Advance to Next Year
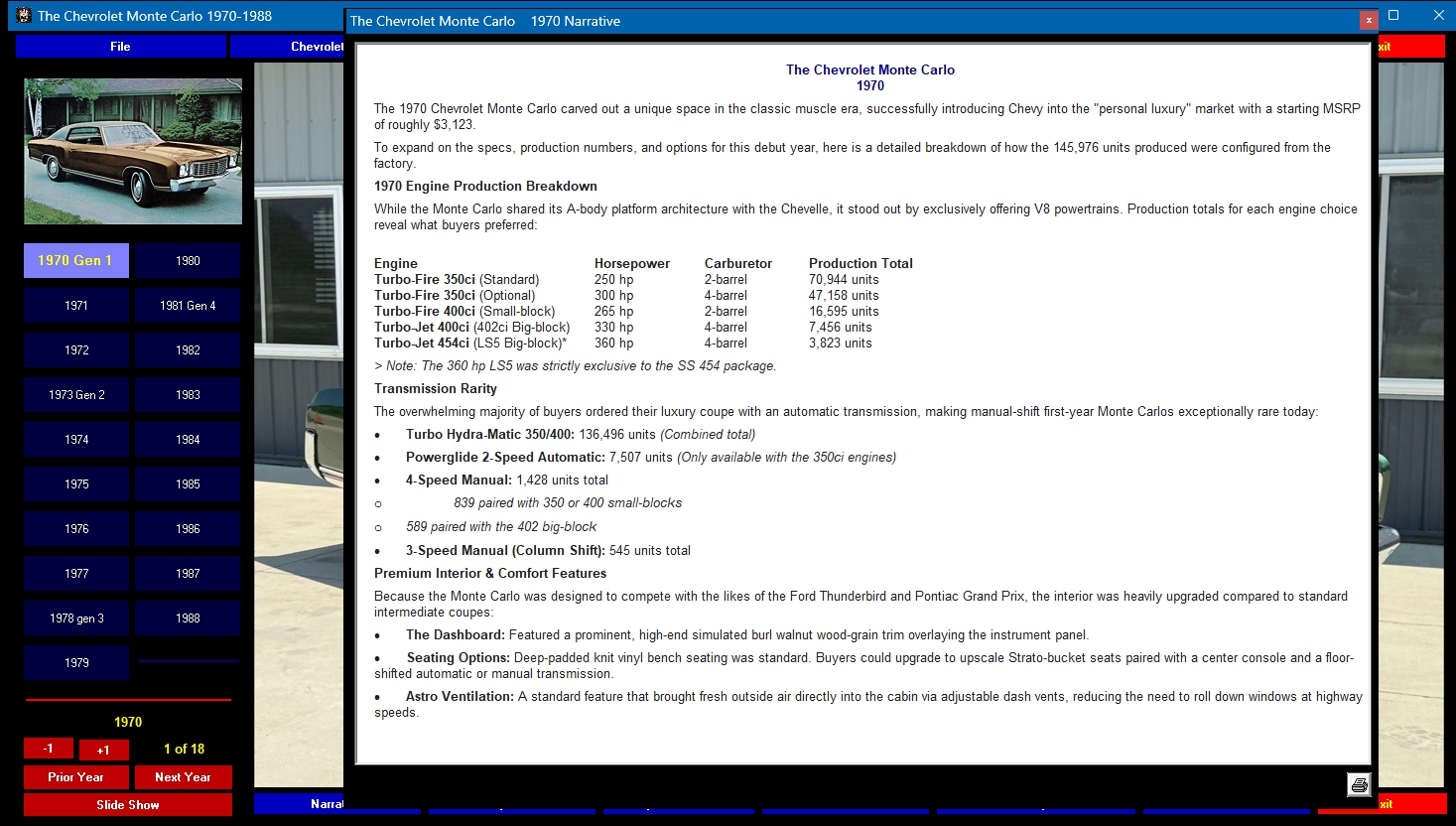The width and height of the screenshot is (1456, 826). click(183, 777)
